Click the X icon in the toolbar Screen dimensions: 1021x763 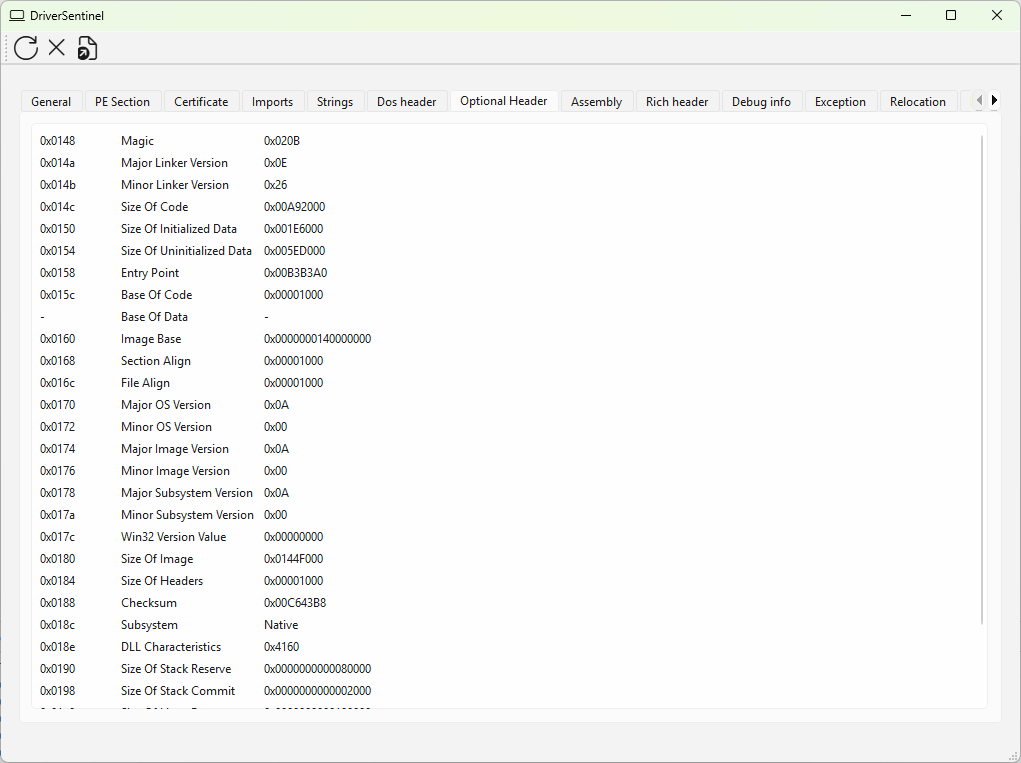point(57,47)
